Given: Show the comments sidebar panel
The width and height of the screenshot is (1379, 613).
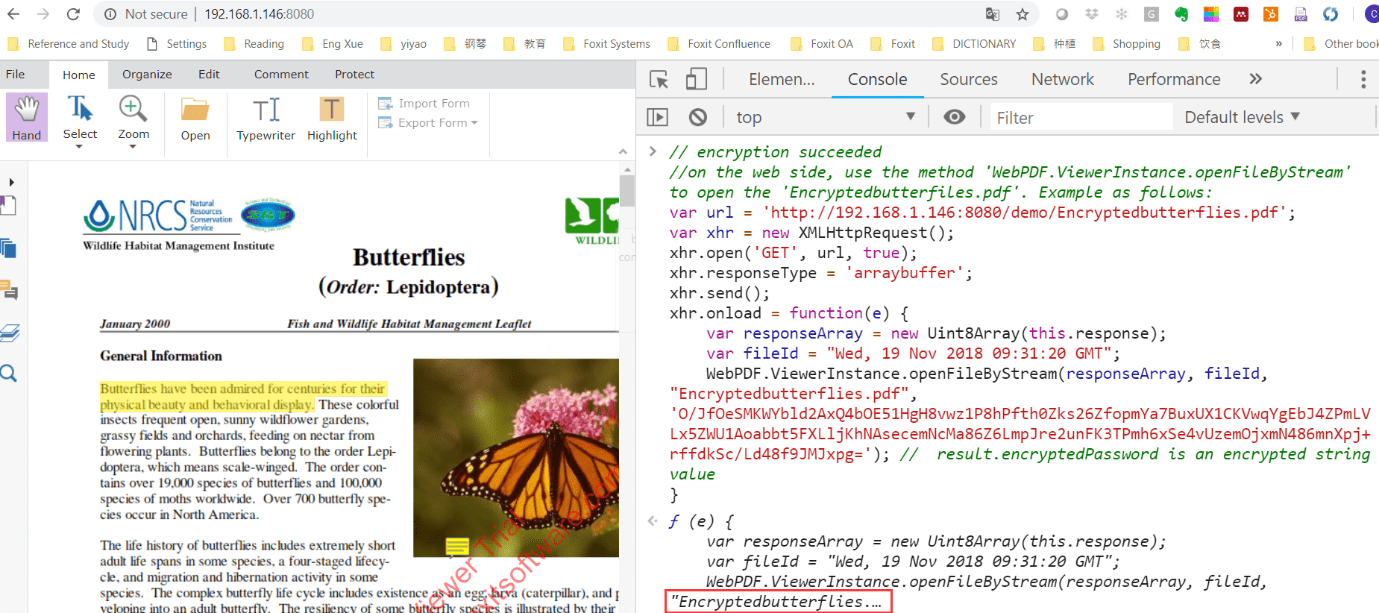Looking at the screenshot, I should click(8, 291).
